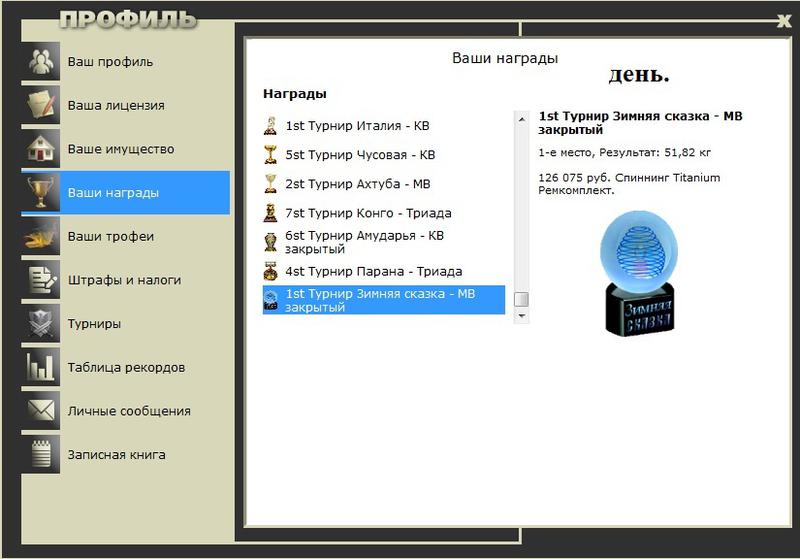Click the award icon beside Турнир Амударья - КВ закрытый
This screenshot has width=800, height=559.
click(270, 242)
